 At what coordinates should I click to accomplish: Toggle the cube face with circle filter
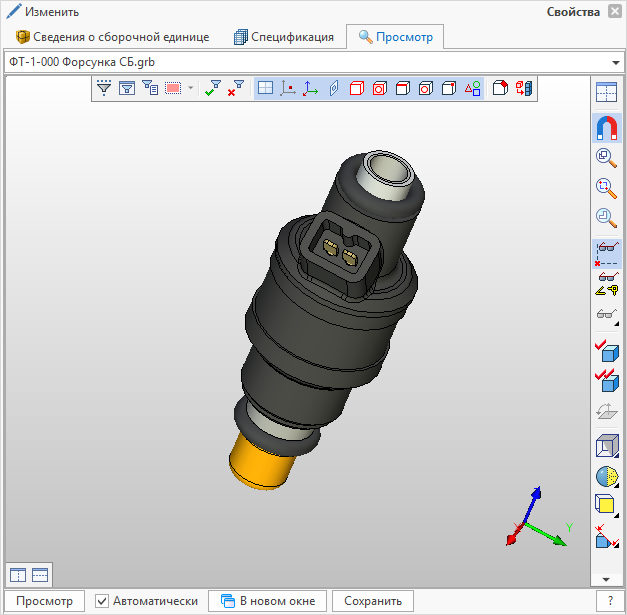click(425, 88)
